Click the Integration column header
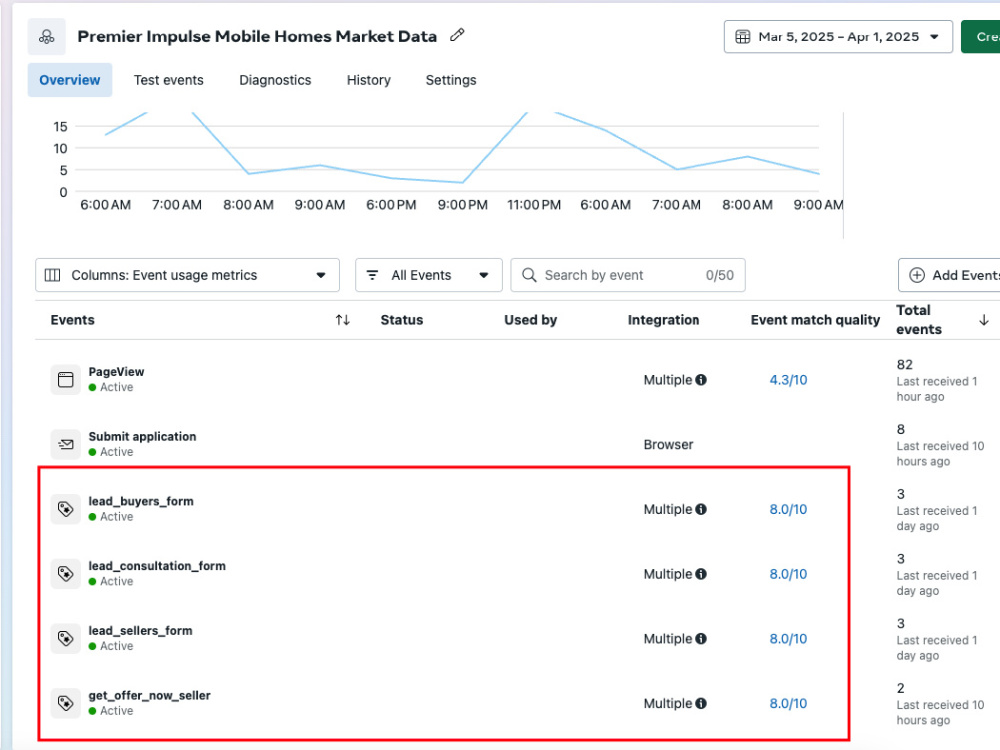 [x=663, y=320]
